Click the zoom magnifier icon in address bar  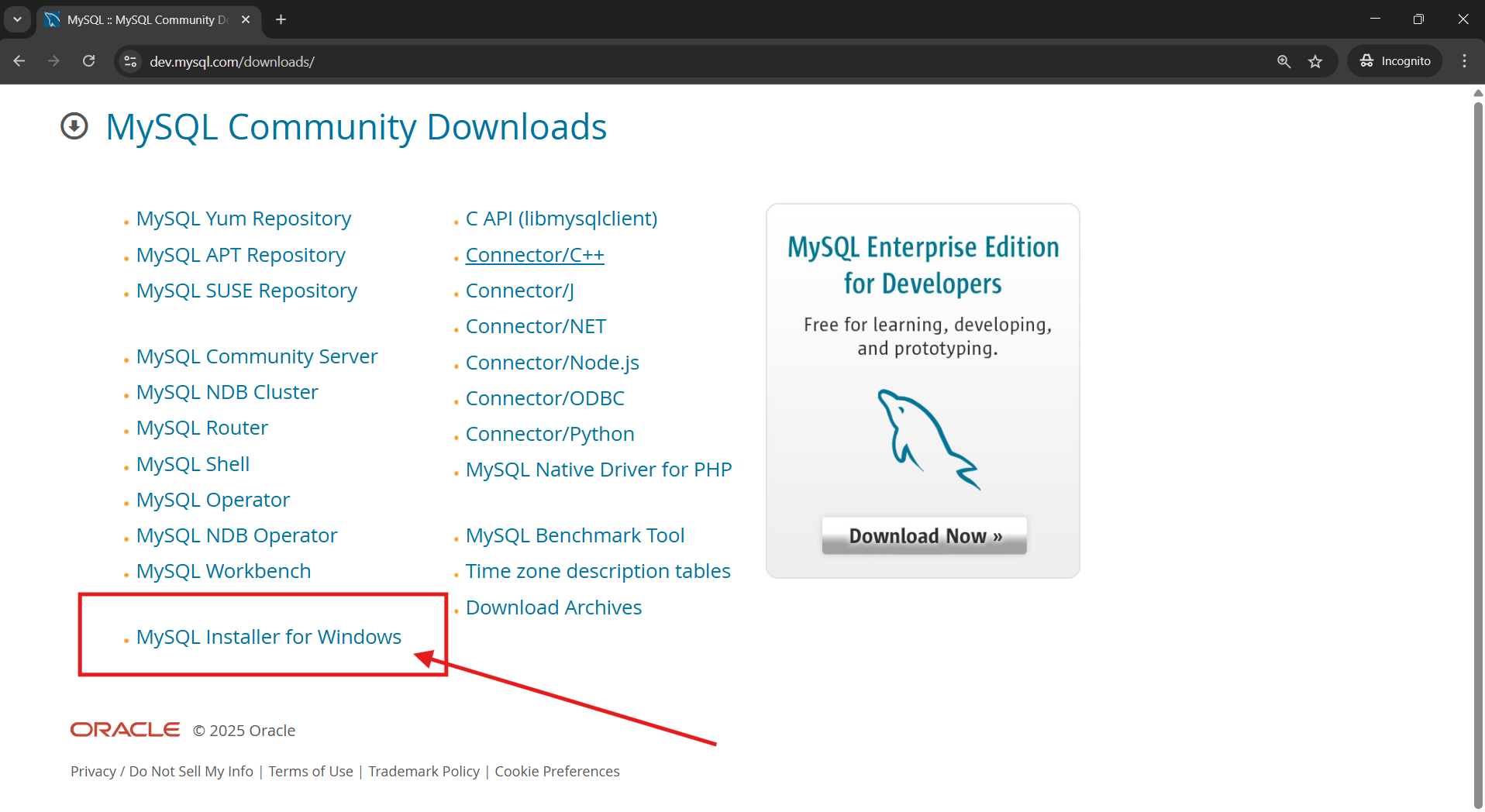tap(1283, 61)
